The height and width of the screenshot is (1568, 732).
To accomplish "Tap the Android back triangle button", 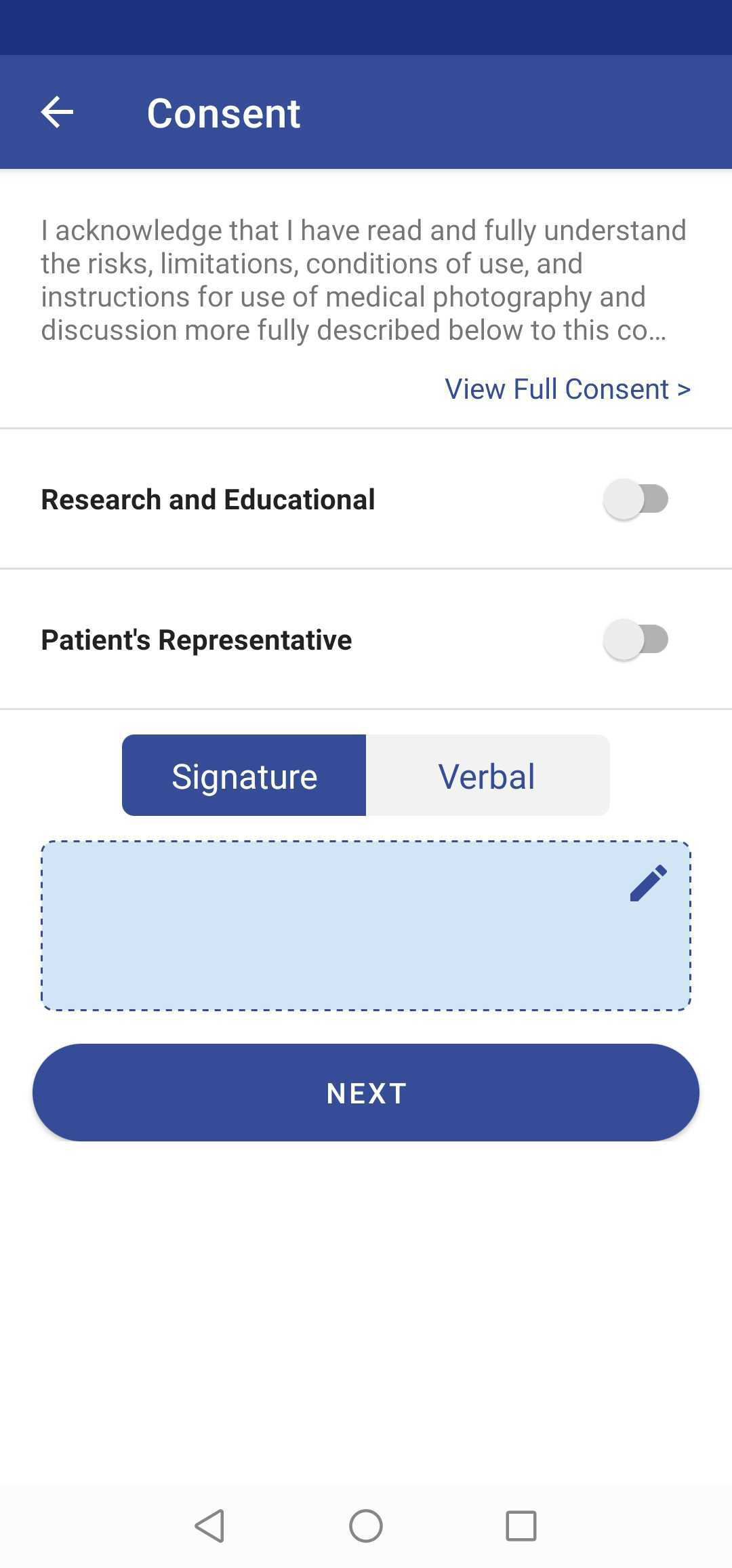I will pyautogui.click(x=210, y=1526).
